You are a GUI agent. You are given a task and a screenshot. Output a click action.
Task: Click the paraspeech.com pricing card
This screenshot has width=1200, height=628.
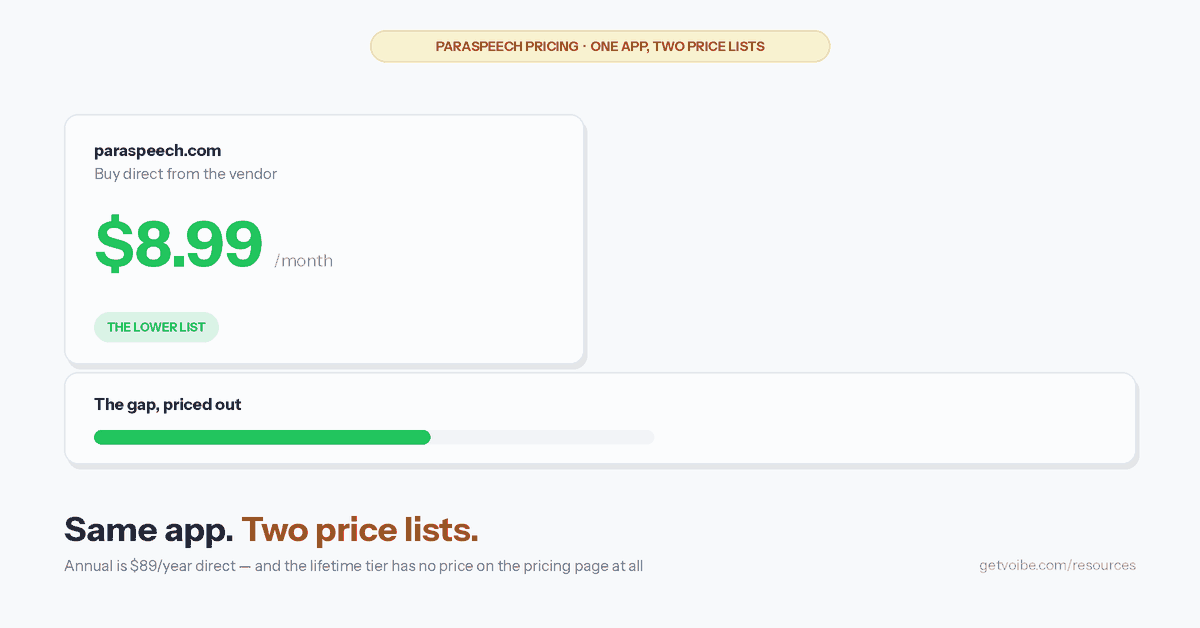tap(324, 239)
